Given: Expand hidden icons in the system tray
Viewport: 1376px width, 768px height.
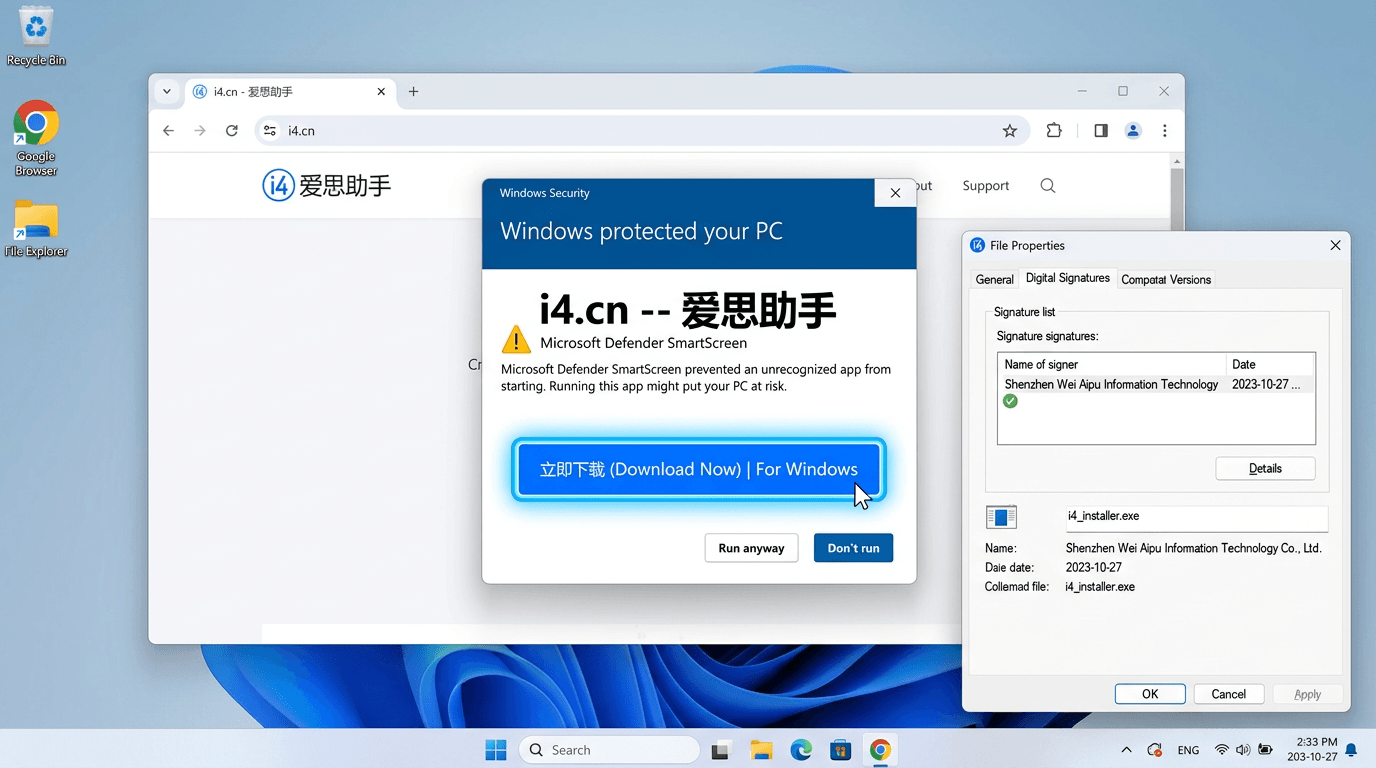Looking at the screenshot, I should coord(1126,749).
